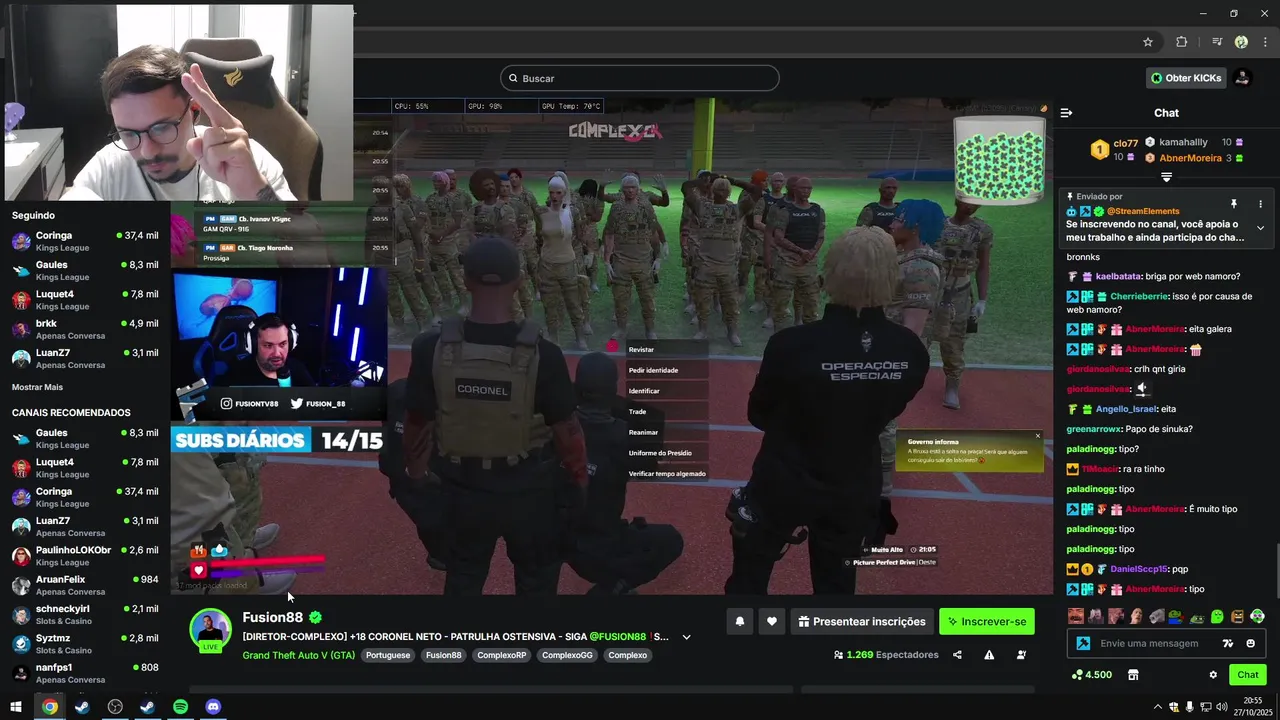
Task: Click the share stream icon
Action: click(x=957, y=655)
